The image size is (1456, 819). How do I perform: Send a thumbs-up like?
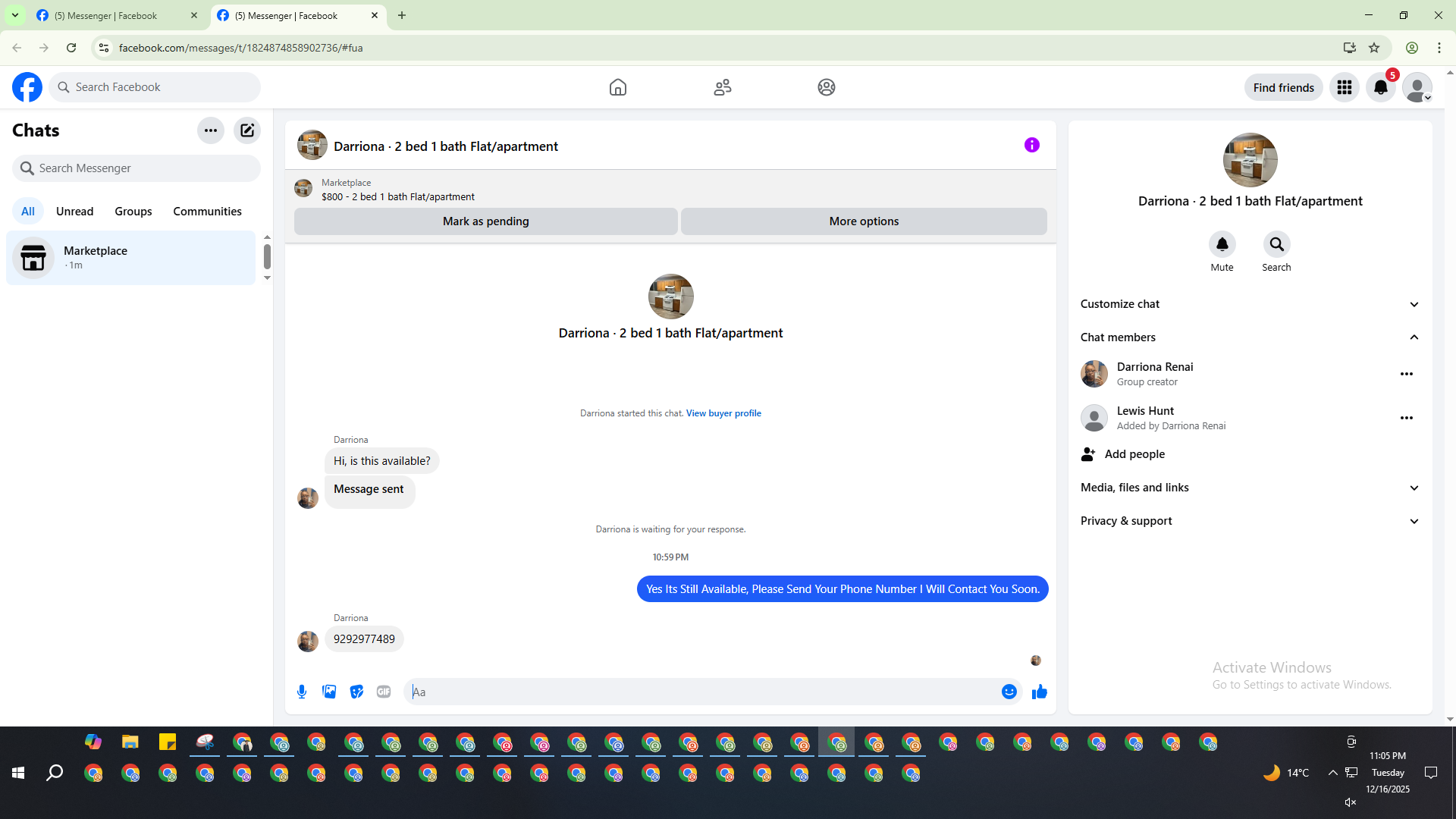(1040, 692)
